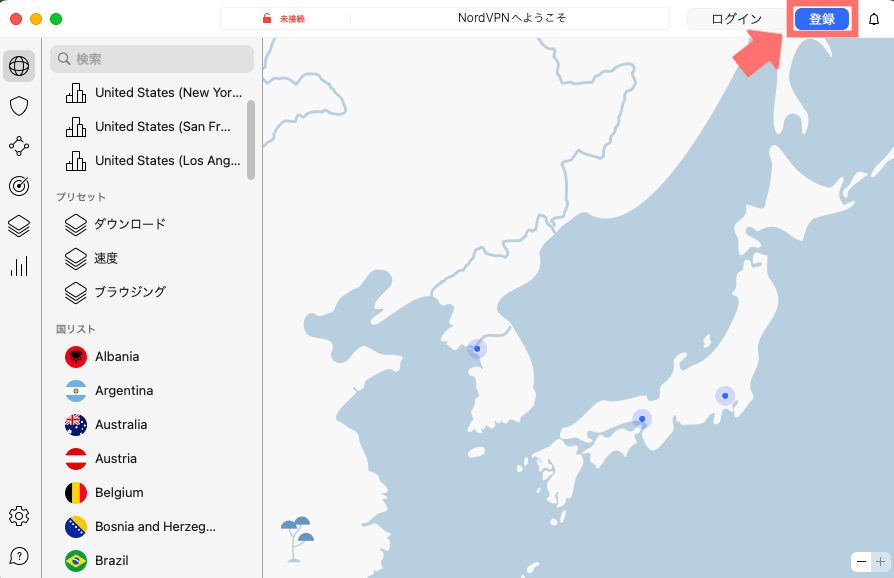Zoom in the map with plus button

(880, 561)
